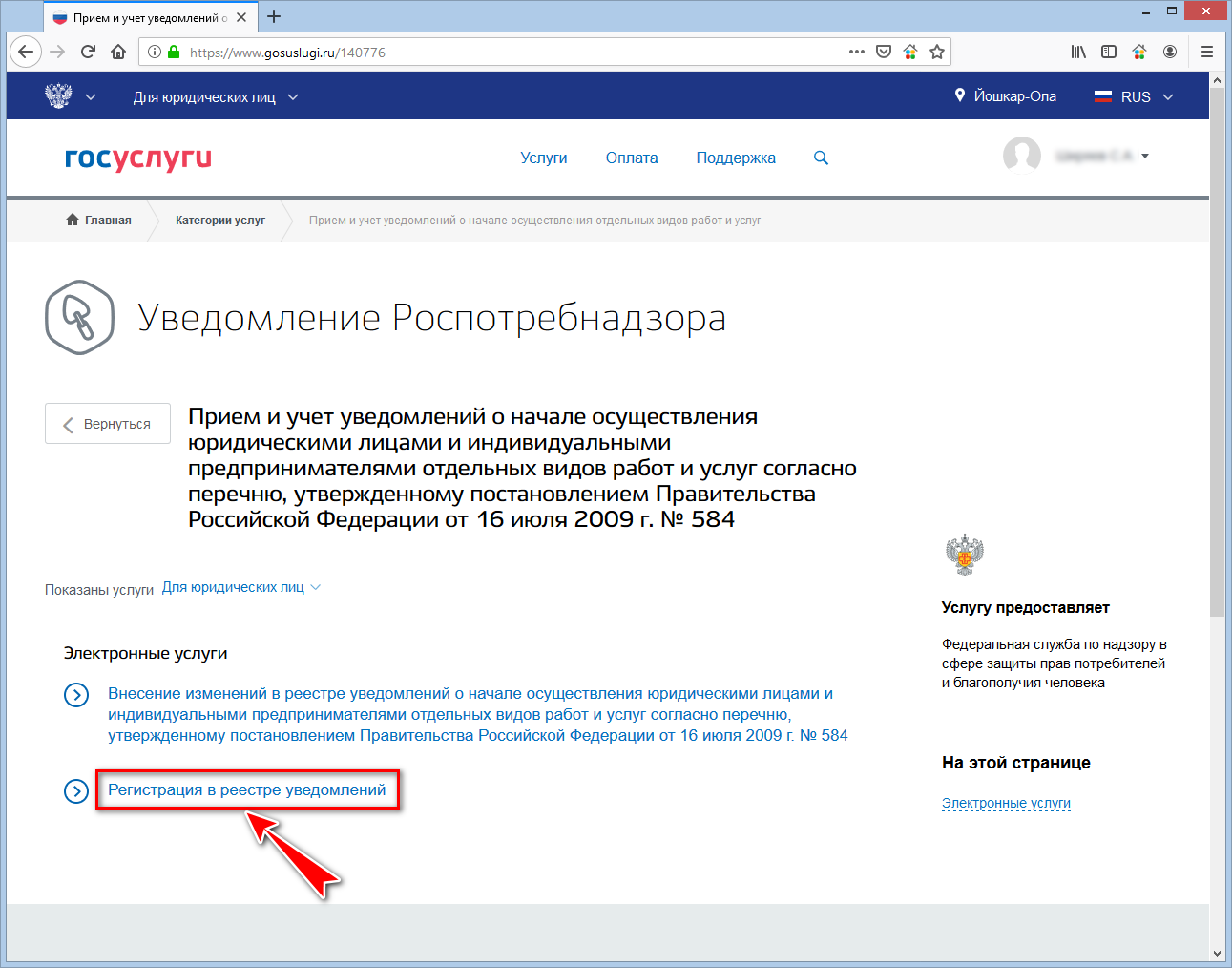The width and height of the screenshot is (1232, 968).
Task: Click the 'Федеральная служба по надзору' provider text
Action: [x=1055, y=663]
